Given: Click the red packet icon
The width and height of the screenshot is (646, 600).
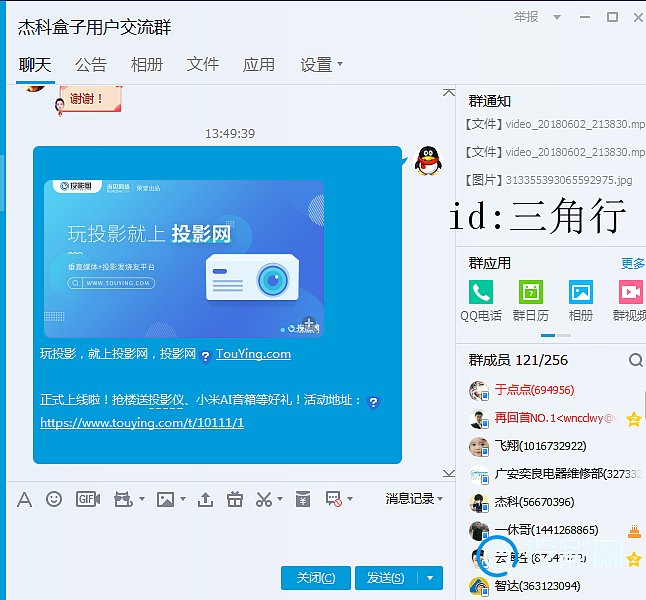Looking at the screenshot, I should click(x=303, y=499).
